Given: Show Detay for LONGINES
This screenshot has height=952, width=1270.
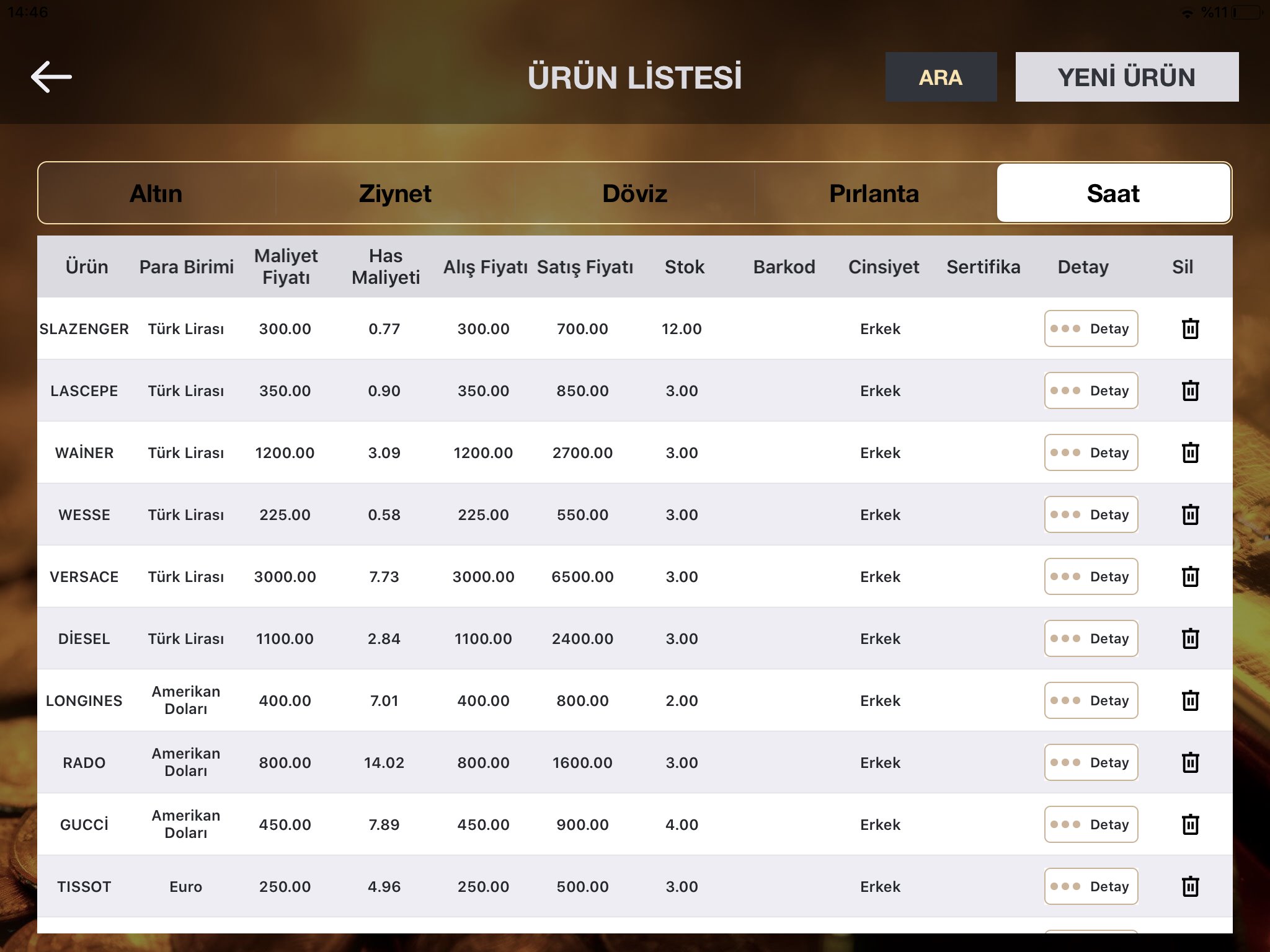Looking at the screenshot, I should coord(1091,700).
